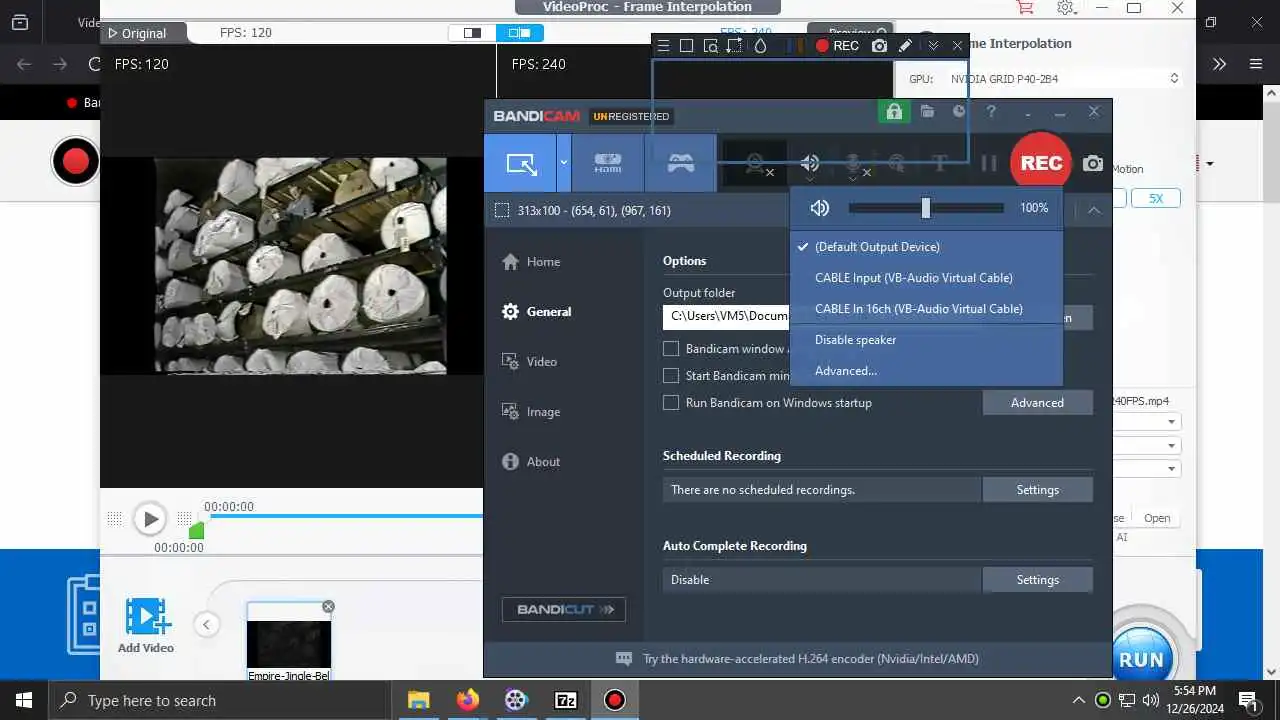The width and height of the screenshot is (1280, 720).
Task: Open screen recording mode dropdown arrow
Action: pos(564,163)
